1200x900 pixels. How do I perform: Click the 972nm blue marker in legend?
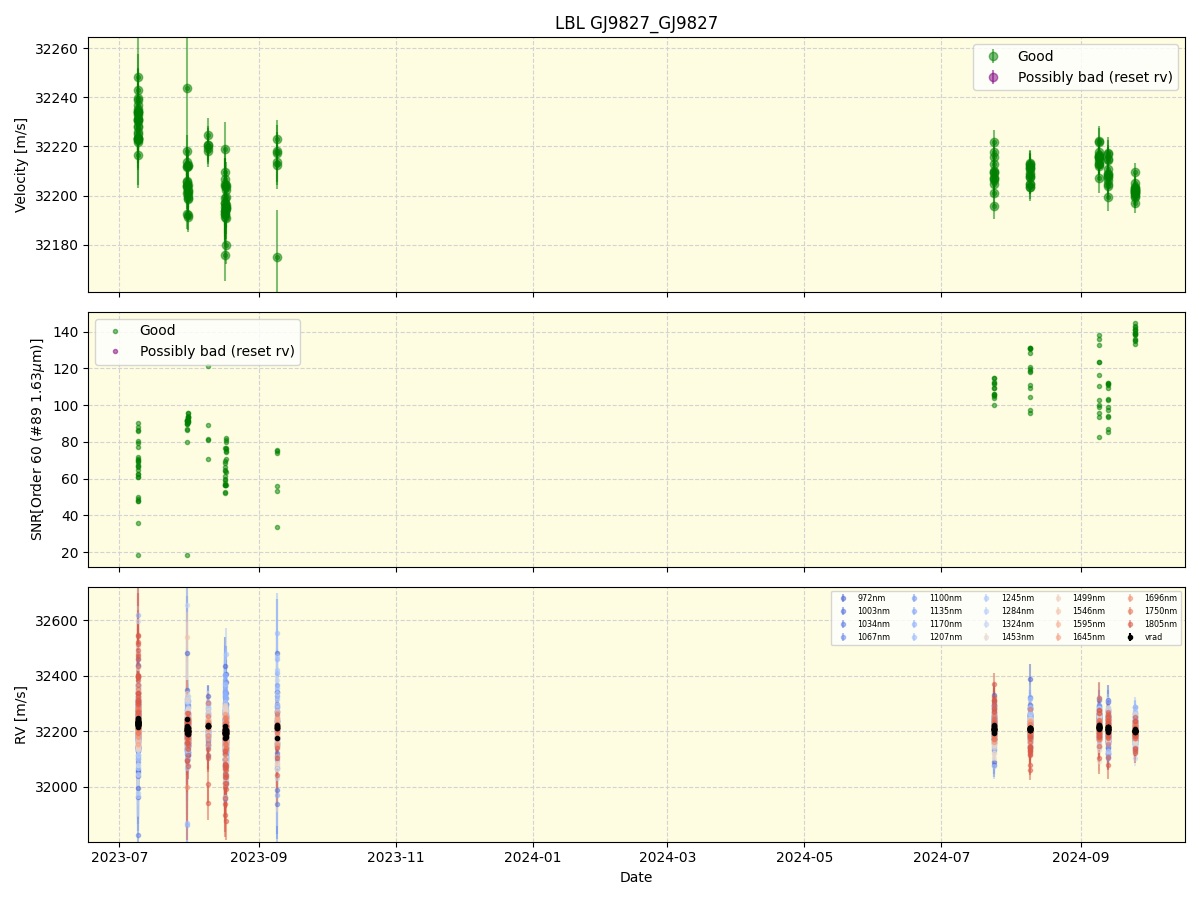click(x=843, y=598)
